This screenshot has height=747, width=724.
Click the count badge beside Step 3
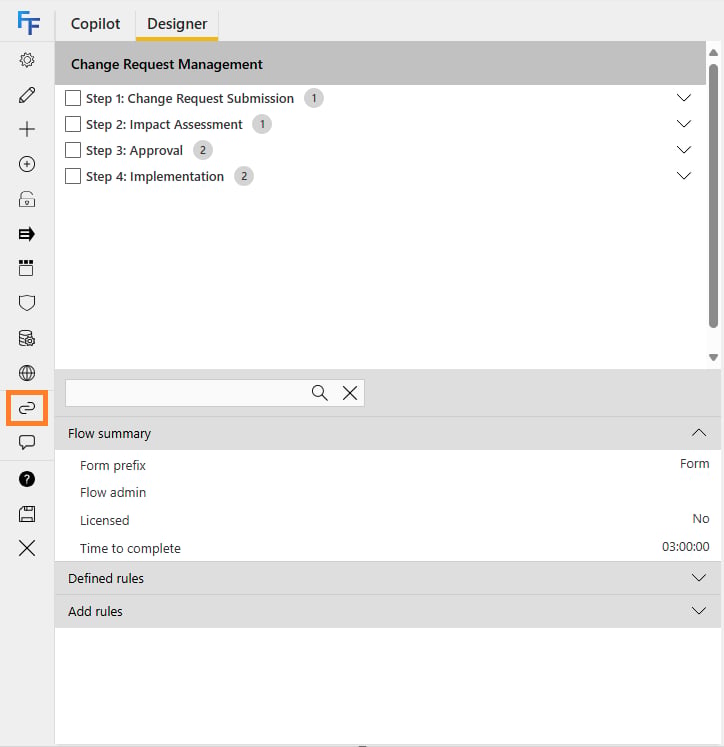[203, 150]
